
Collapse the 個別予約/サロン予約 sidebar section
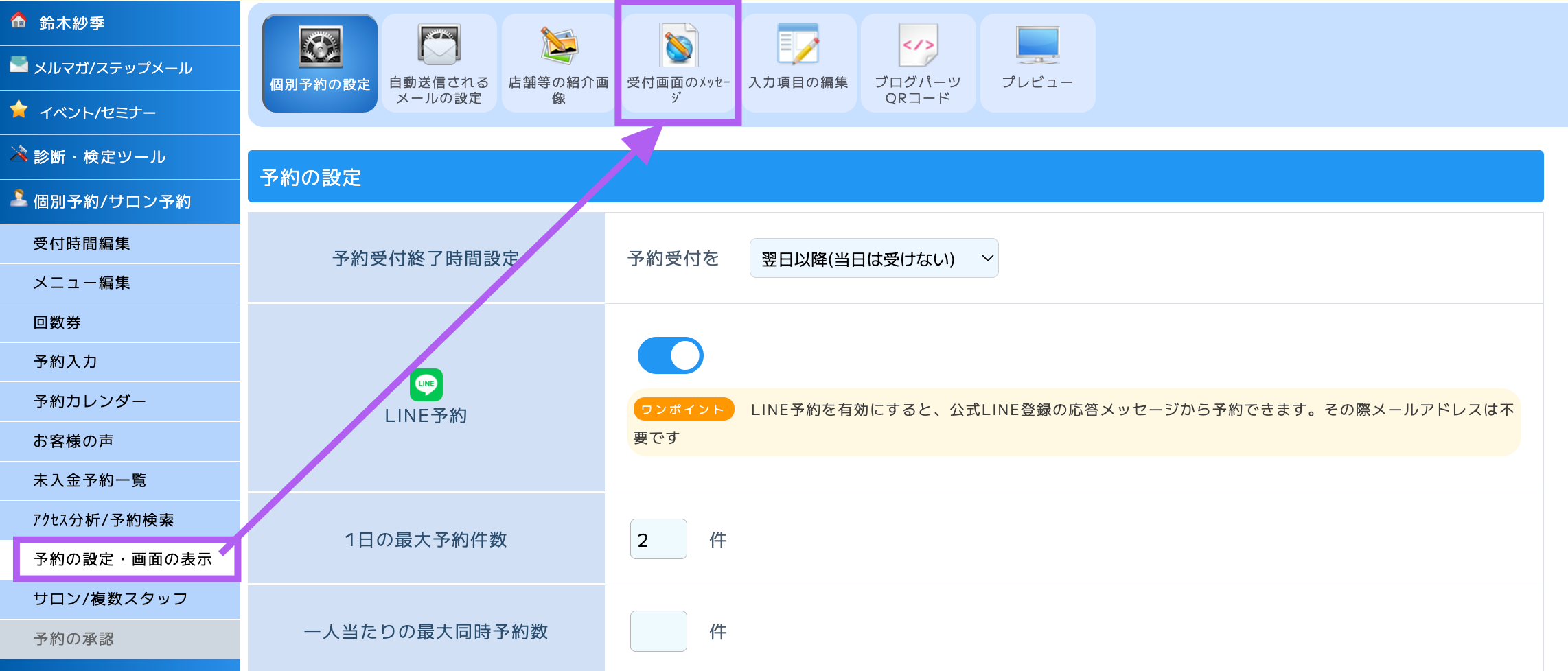112,202
